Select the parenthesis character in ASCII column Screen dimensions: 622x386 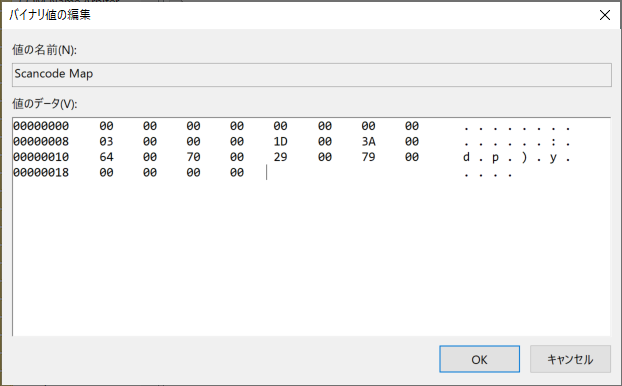(x=524, y=157)
